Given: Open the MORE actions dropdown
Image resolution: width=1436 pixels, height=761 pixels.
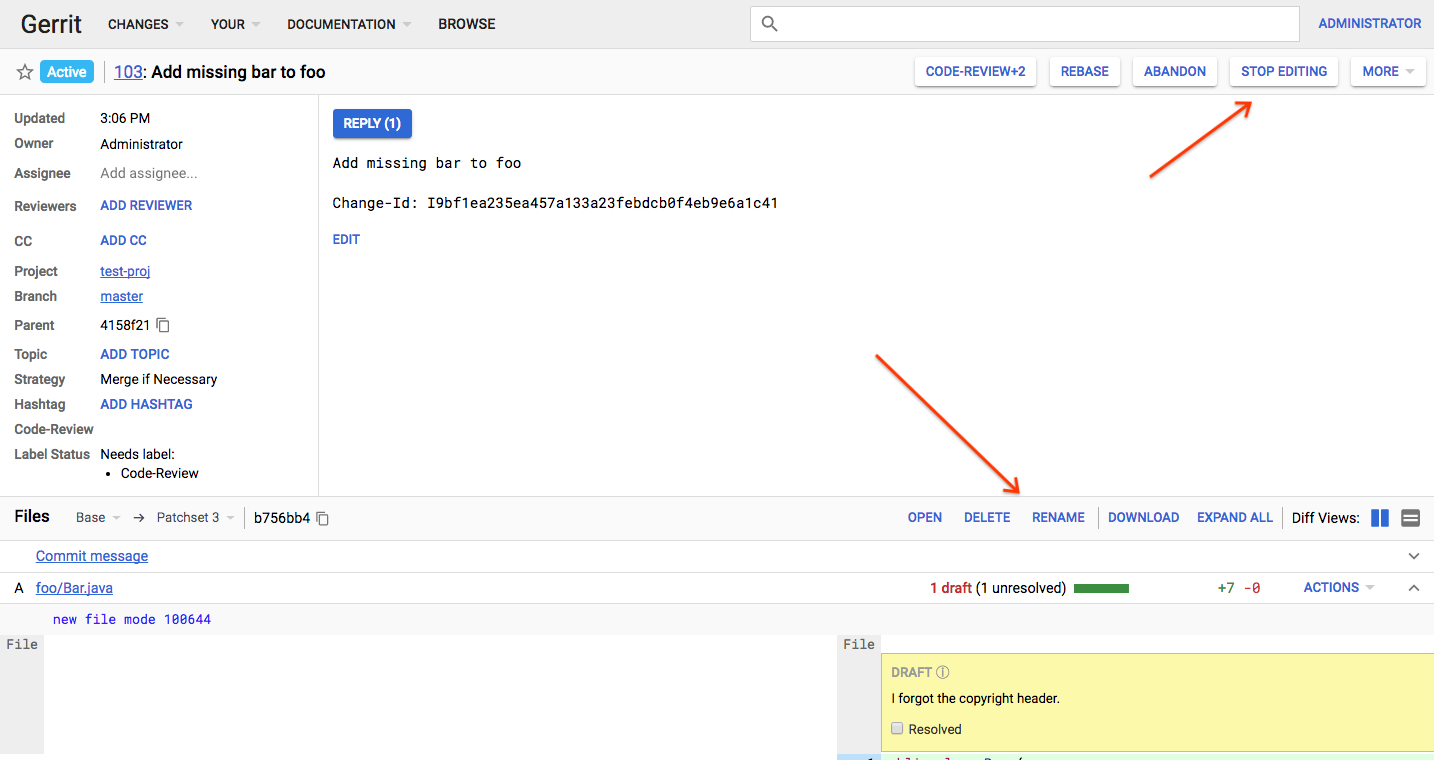Looking at the screenshot, I should point(1387,72).
